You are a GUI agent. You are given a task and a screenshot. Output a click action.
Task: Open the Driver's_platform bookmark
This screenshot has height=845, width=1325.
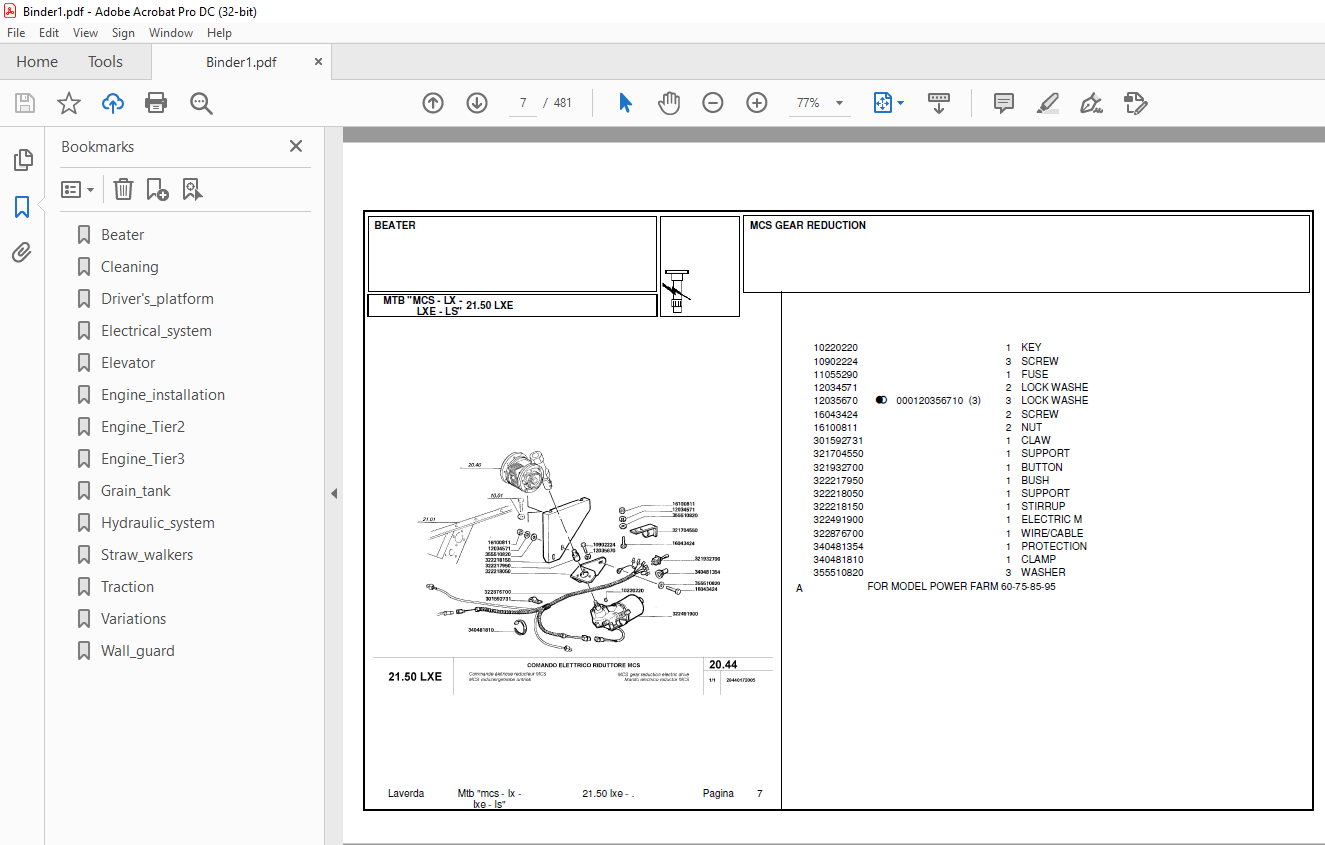[x=157, y=299]
